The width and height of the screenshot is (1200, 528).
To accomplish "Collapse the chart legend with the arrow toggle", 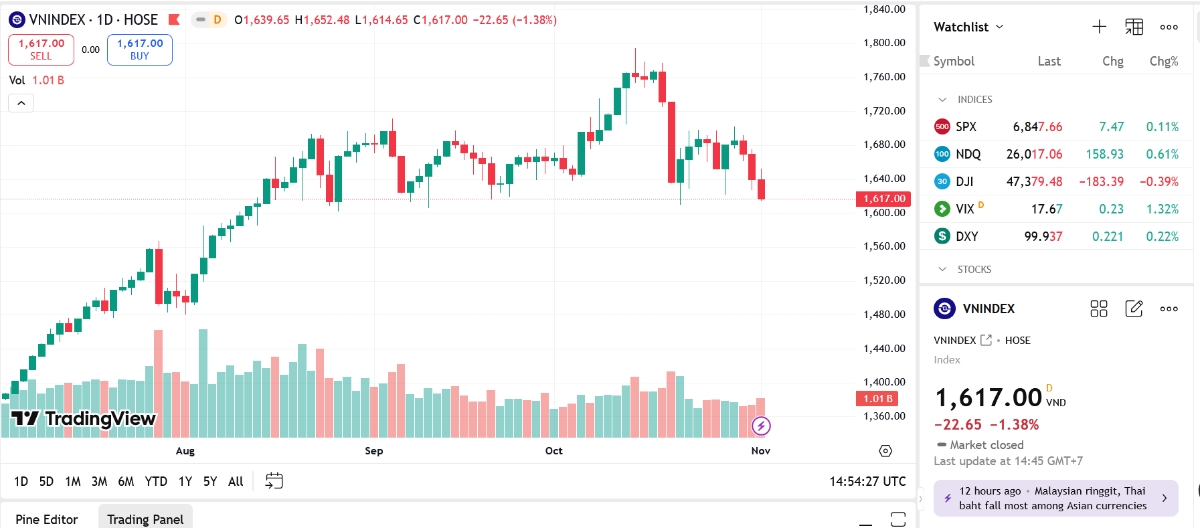I will click(x=20, y=102).
